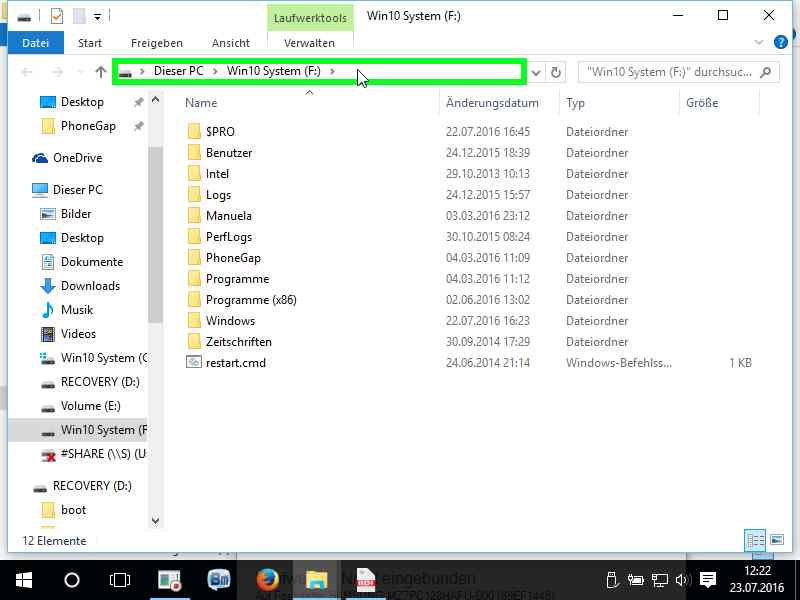The width and height of the screenshot is (800, 600).
Task: Open Bilder in the navigation pane
Action: (x=76, y=214)
